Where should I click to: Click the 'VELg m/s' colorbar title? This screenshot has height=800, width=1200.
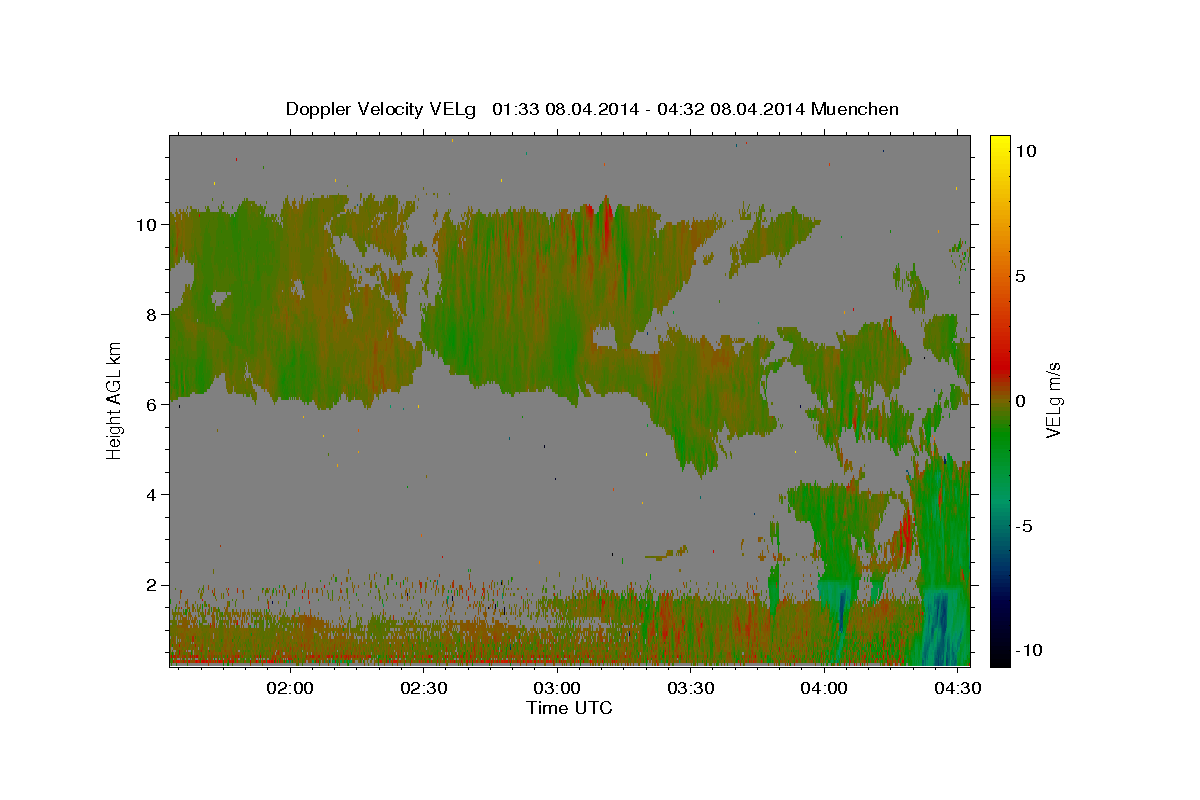click(1054, 402)
